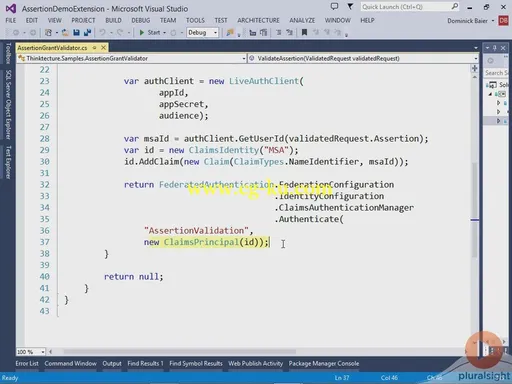Click the editor vertical scrollbar thumb
Screen dimensions: 512x384
click(475, 210)
